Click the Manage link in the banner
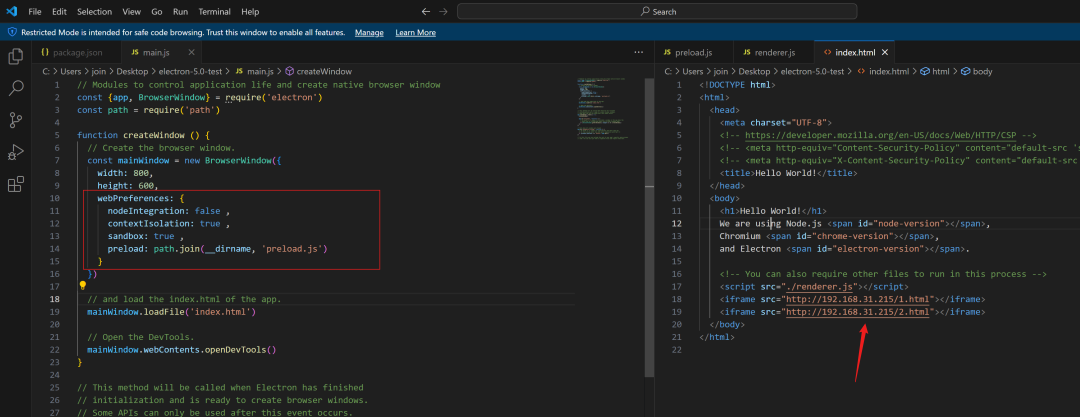Image resolution: width=1080 pixels, height=417 pixels. pos(369,32)
